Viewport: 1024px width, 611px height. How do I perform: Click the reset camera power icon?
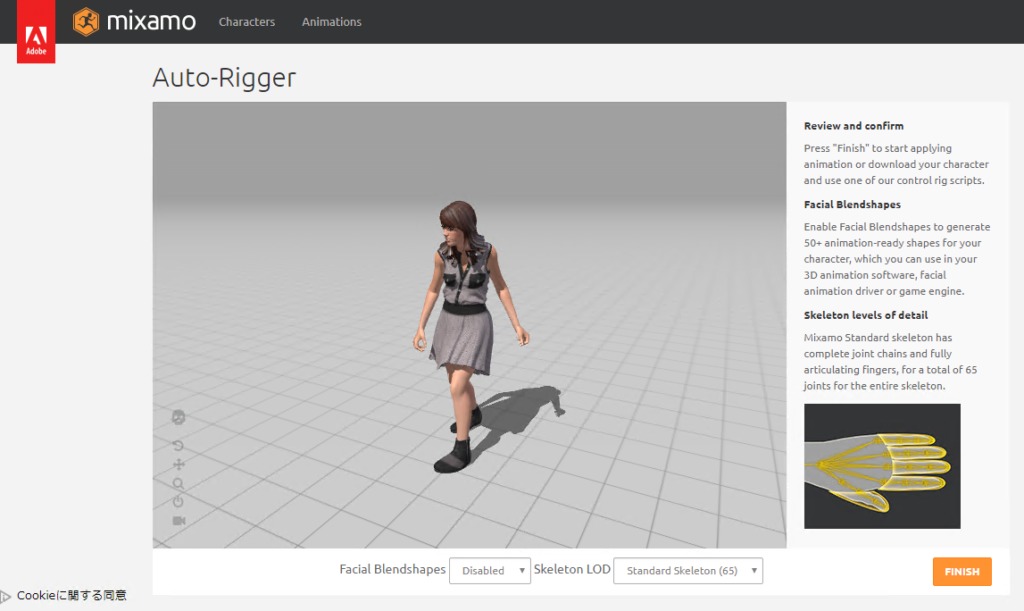178,501
